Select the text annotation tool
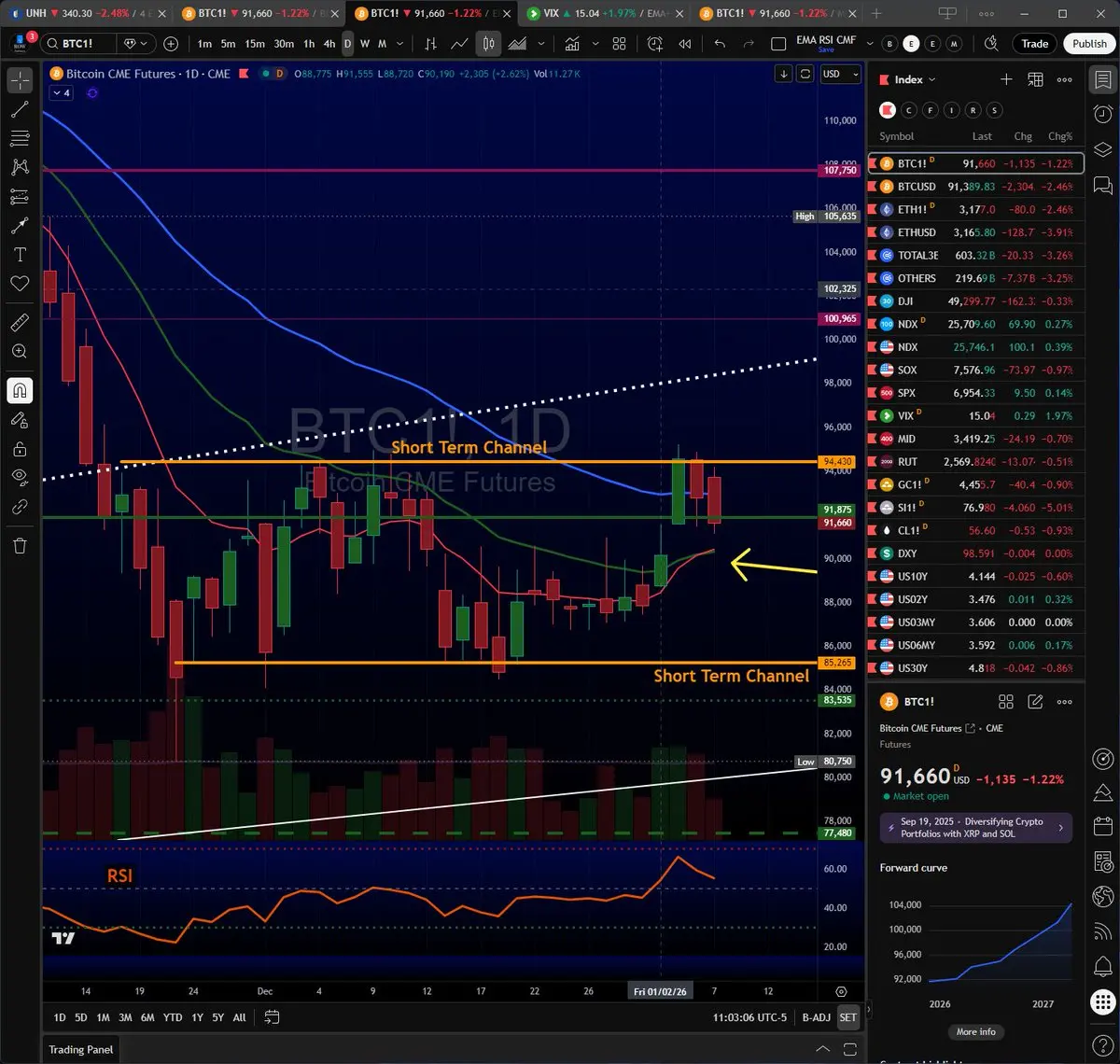This screenshot has width=1120, height=1064. (20, 254)
